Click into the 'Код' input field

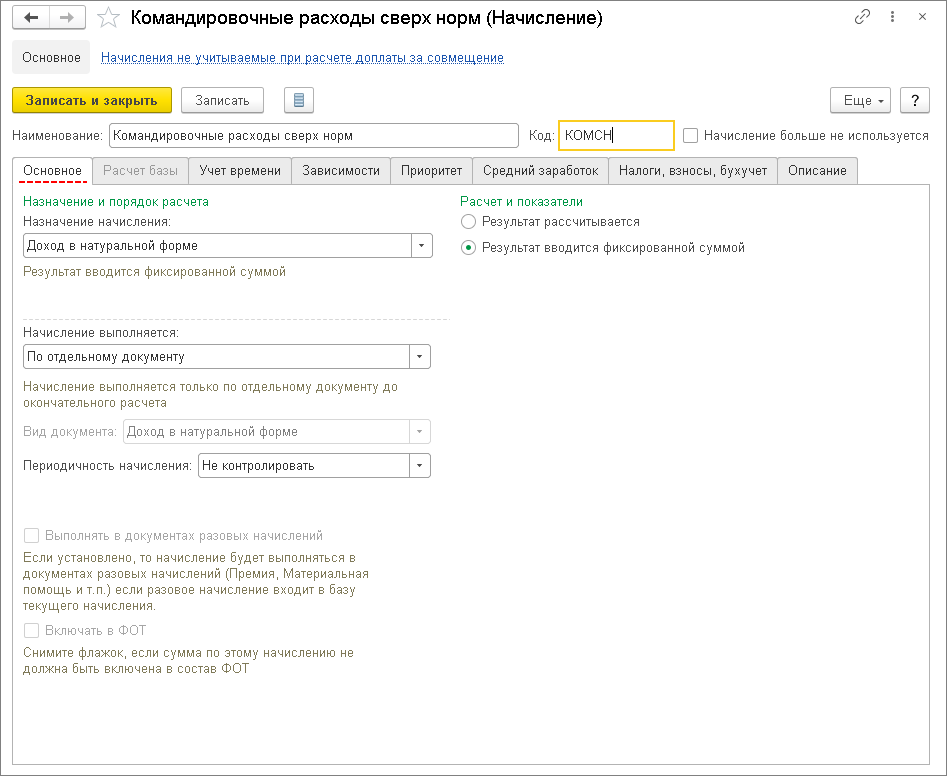(616, 135)
